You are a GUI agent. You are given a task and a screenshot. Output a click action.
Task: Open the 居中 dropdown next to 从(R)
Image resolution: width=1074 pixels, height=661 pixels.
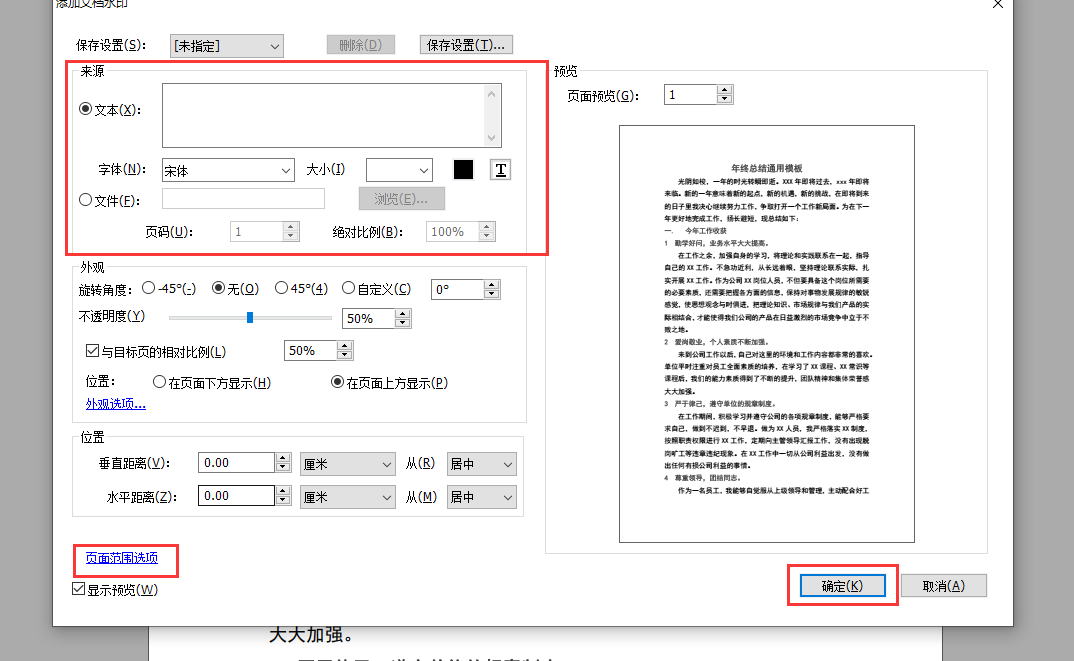tap(481, 463)
